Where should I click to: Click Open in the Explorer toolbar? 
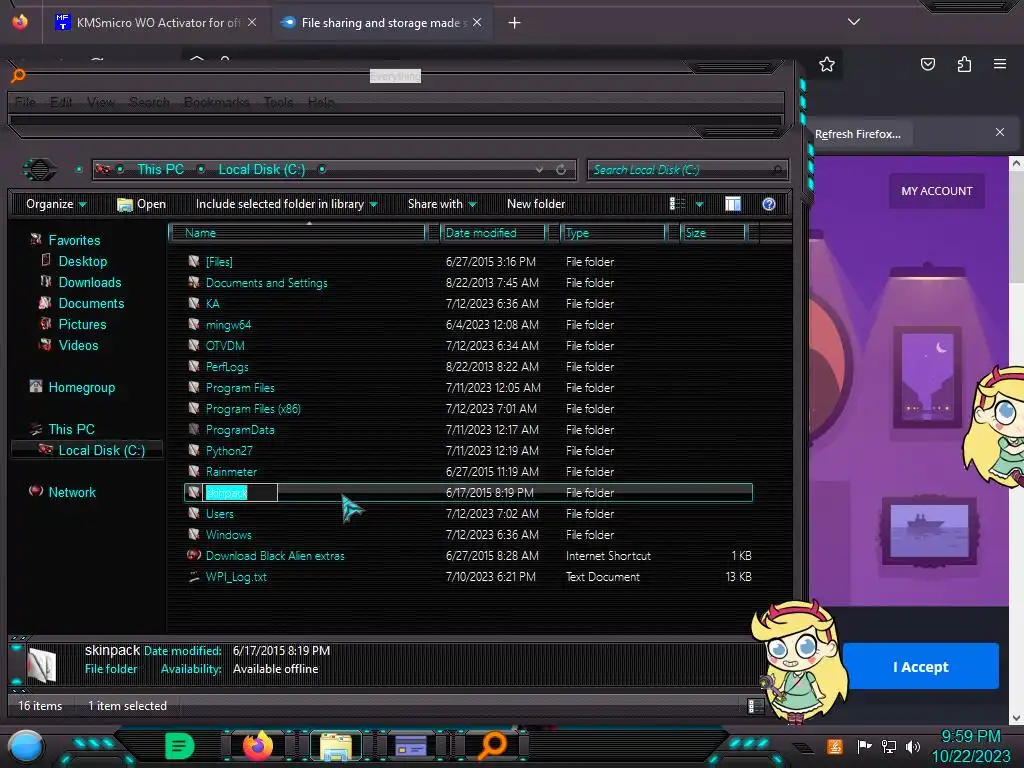tap(141, 204)
